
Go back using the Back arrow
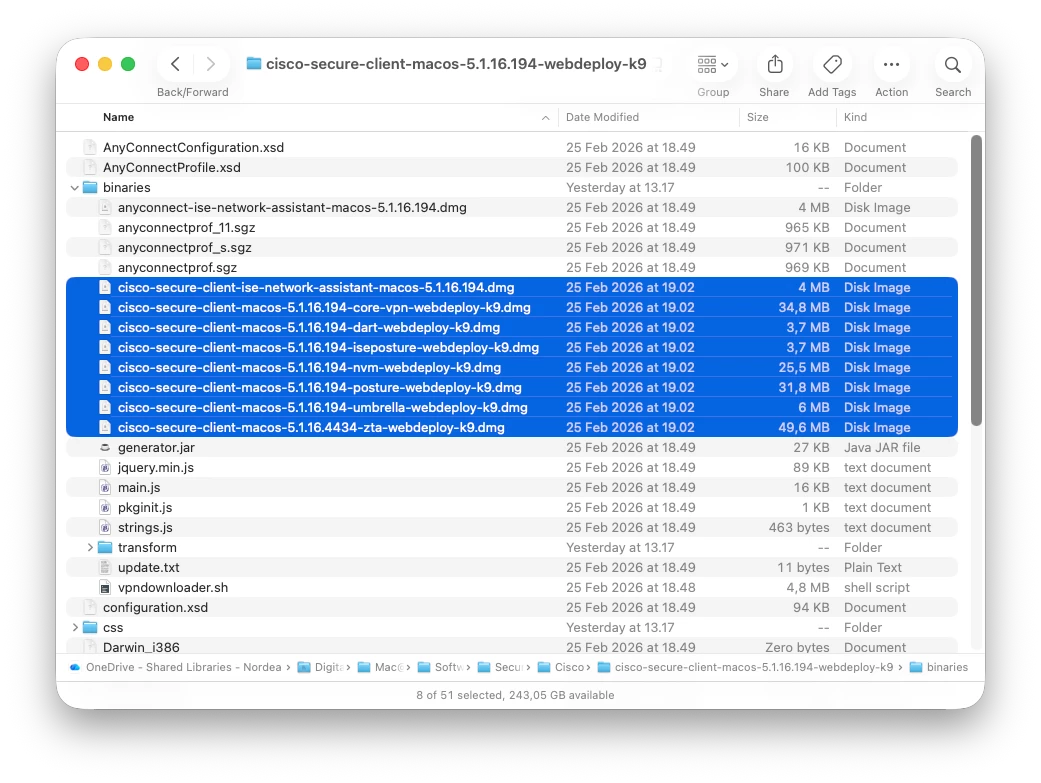pyautogui.click(x=175, y=64)
